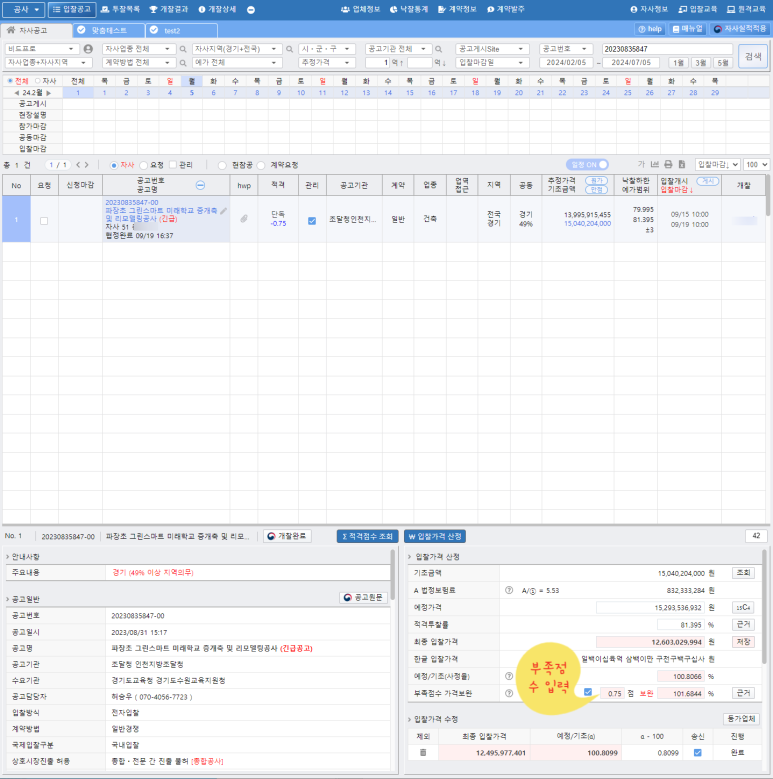The height and width of the screenshot is (779, 773).
Task: Select the 현장공 radio option
Action: click(x=222, y=165)
